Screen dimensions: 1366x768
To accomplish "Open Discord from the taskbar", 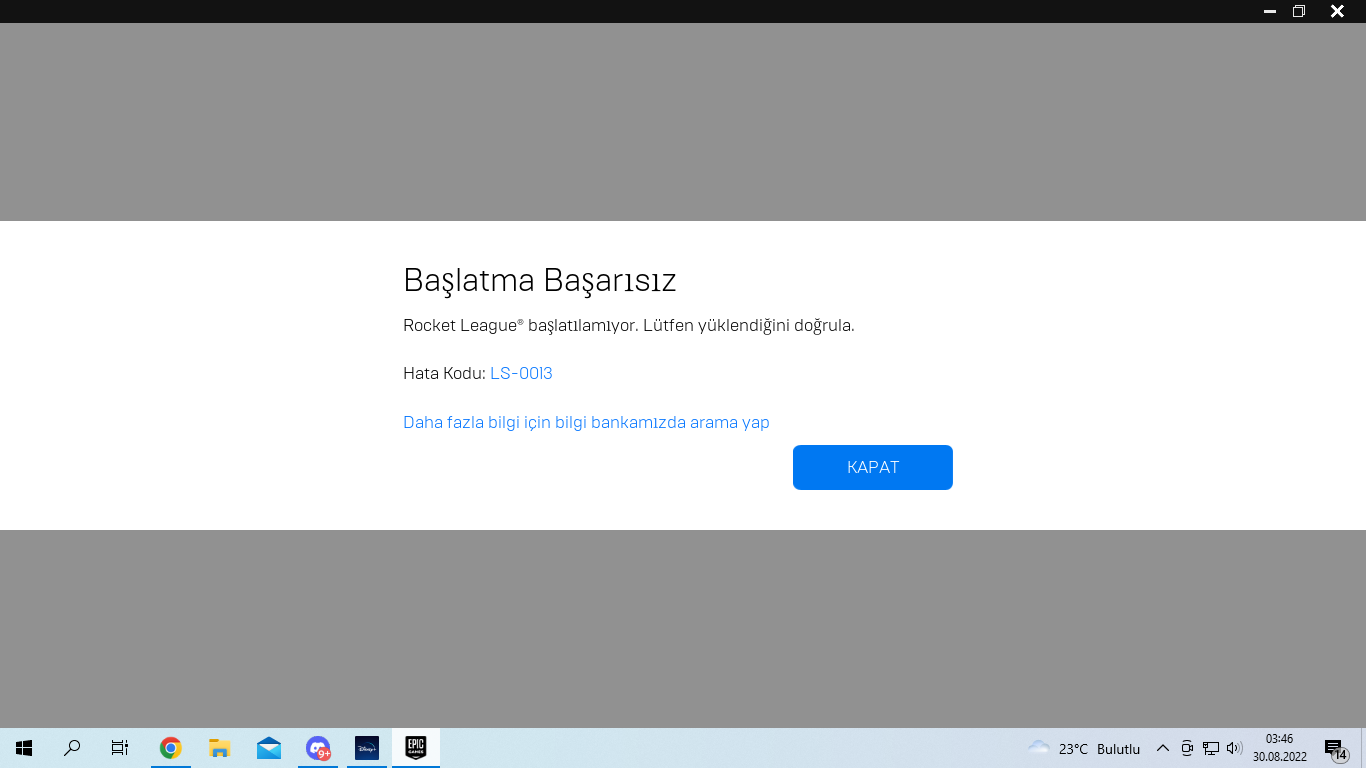I will coord(318,748).
